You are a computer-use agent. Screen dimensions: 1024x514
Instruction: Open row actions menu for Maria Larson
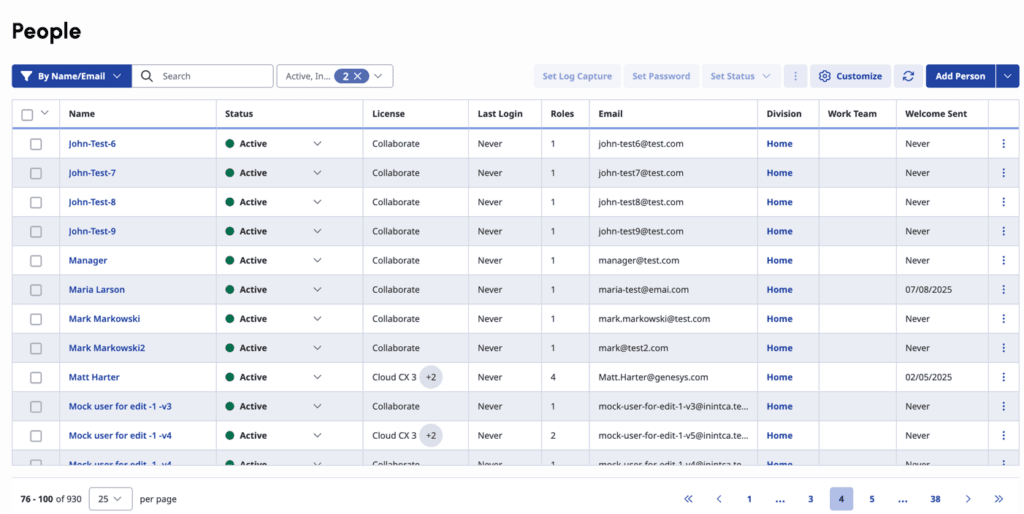click(x=1003, y=289)
